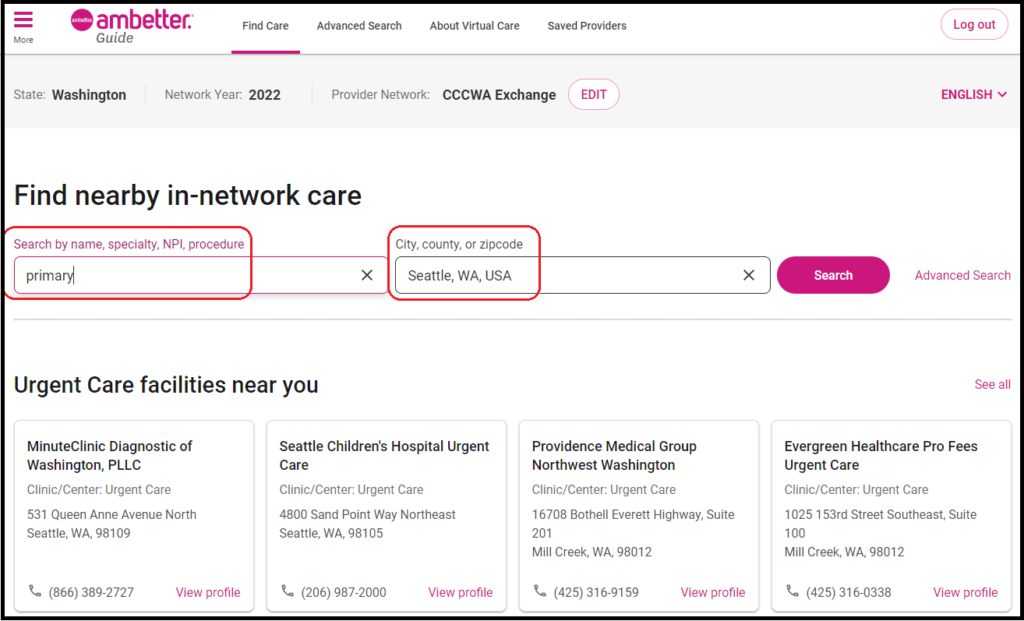
Task: Open the hamburger More menu
Action: click(x=24, y=27)
